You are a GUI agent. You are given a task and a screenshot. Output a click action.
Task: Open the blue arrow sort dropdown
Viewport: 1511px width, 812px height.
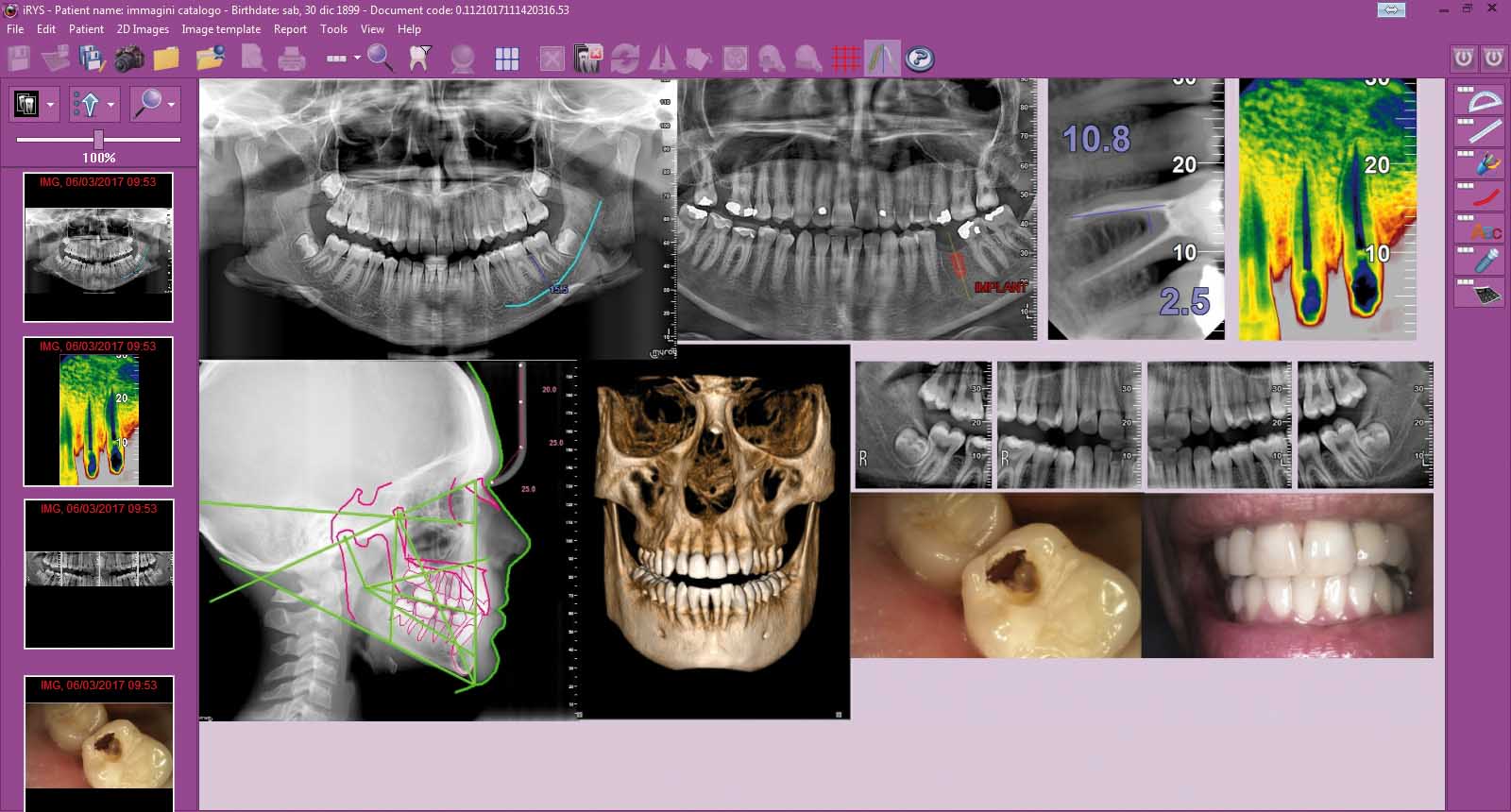tap(110, 105)
